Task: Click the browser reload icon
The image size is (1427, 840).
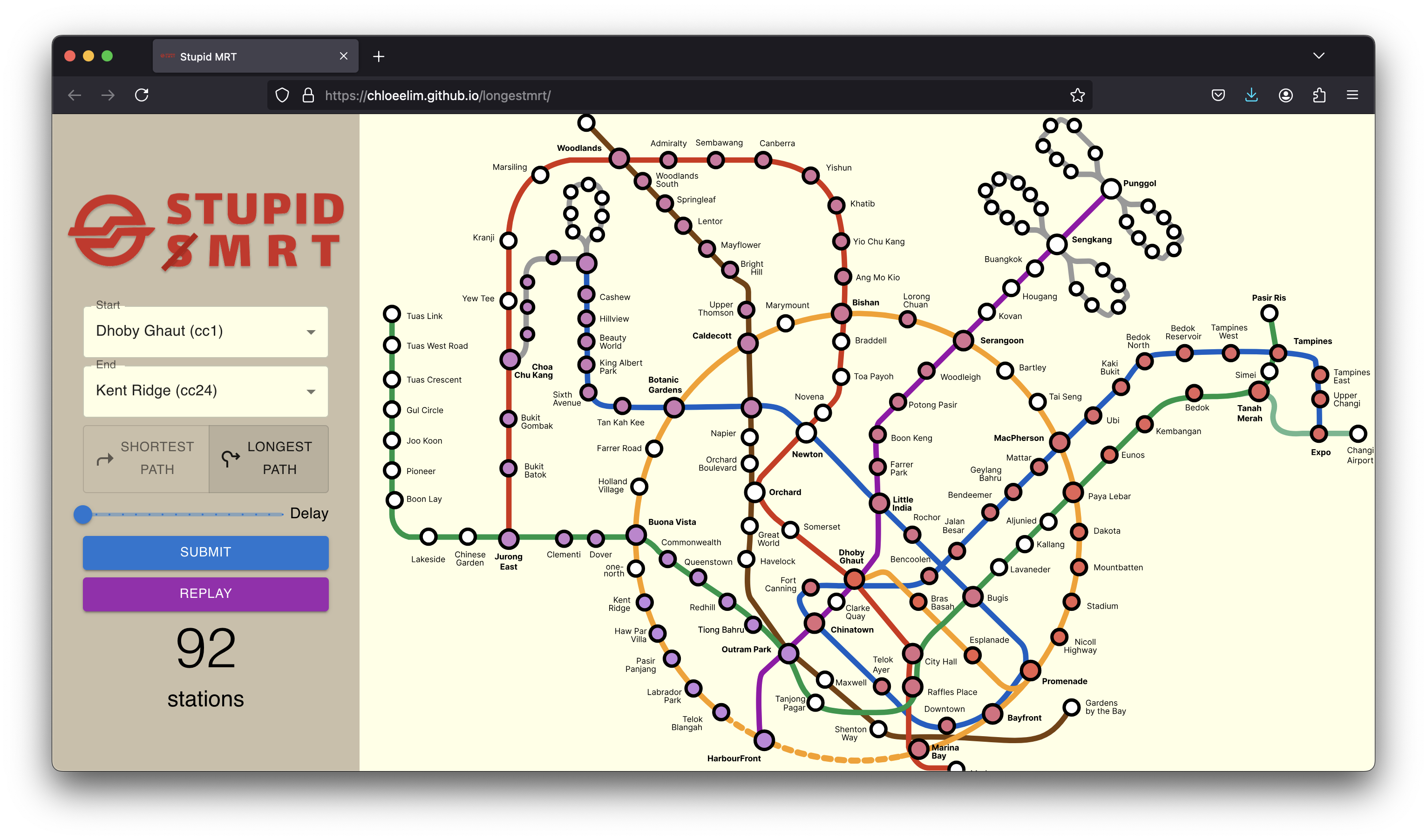Action: pos(142,95)
